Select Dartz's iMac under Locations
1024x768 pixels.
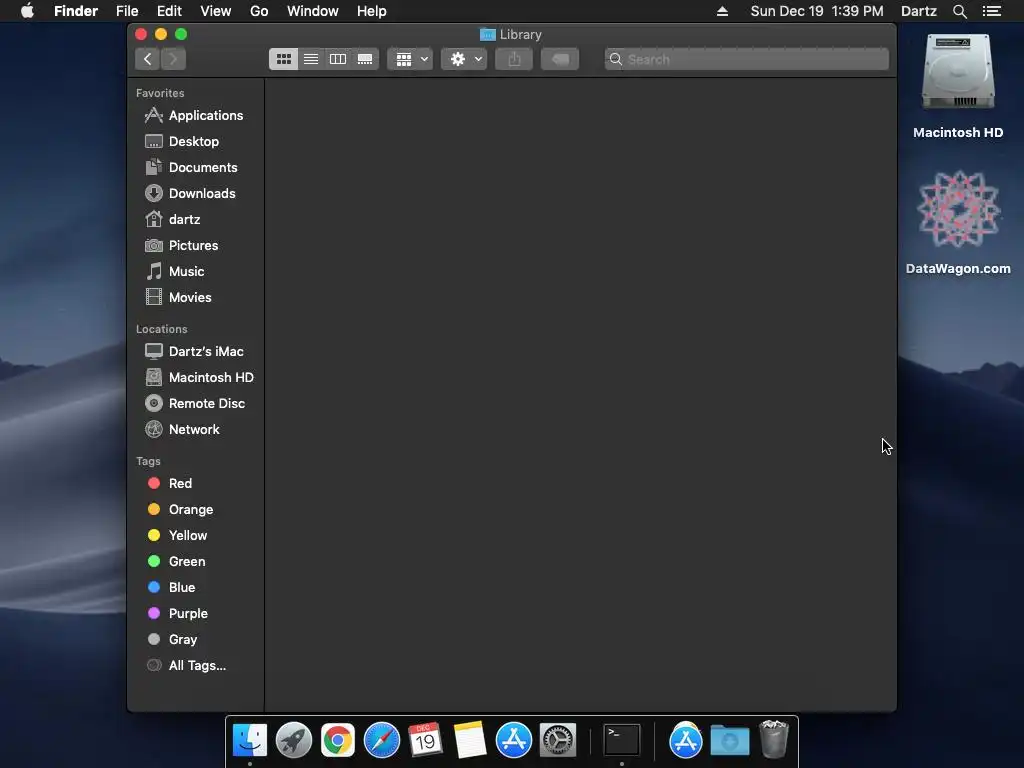195,351
